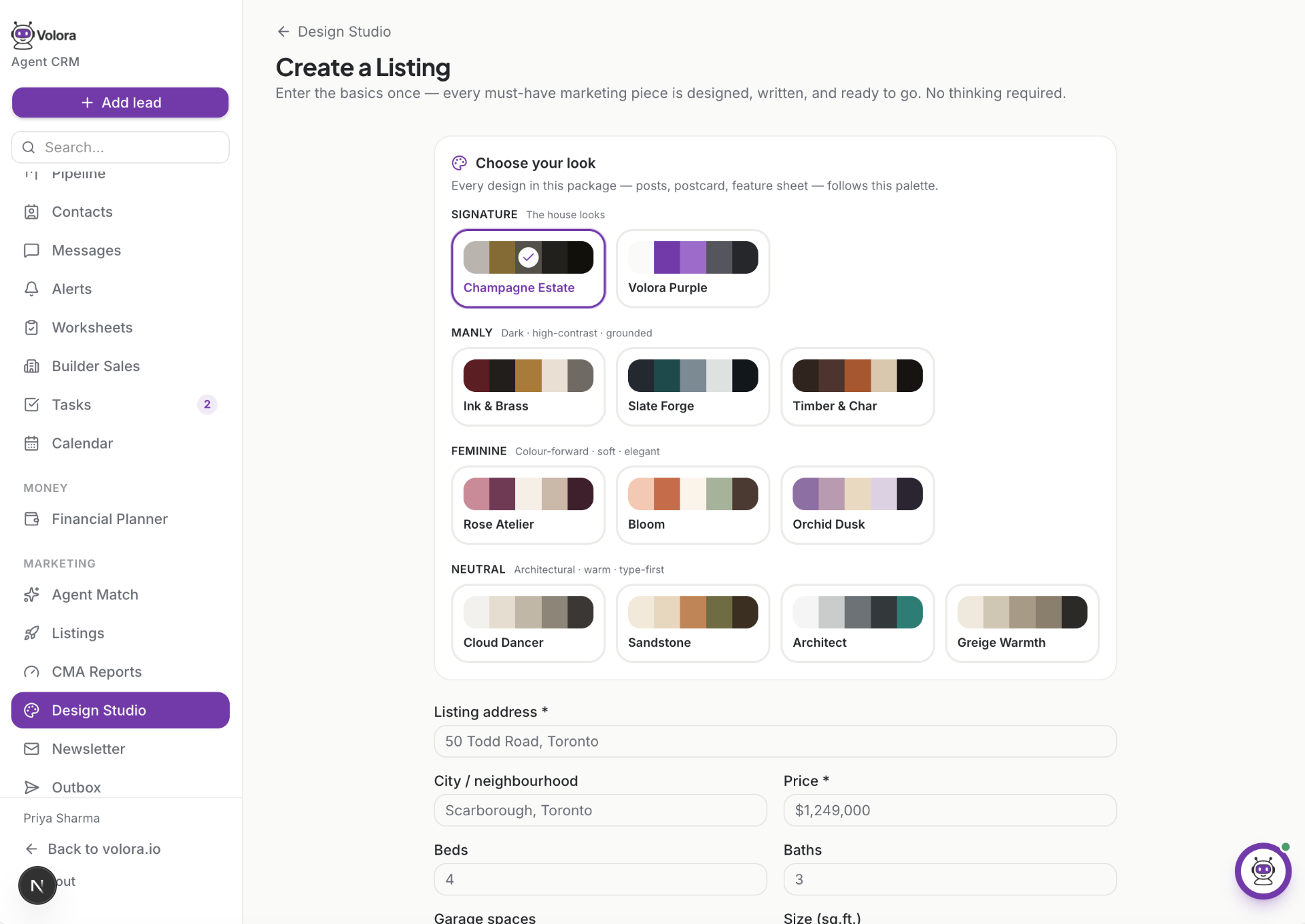Image resolution: width=1305 pixels, height=924 pixels.
Task: Open the Calendar page
Action: (120, 444)
